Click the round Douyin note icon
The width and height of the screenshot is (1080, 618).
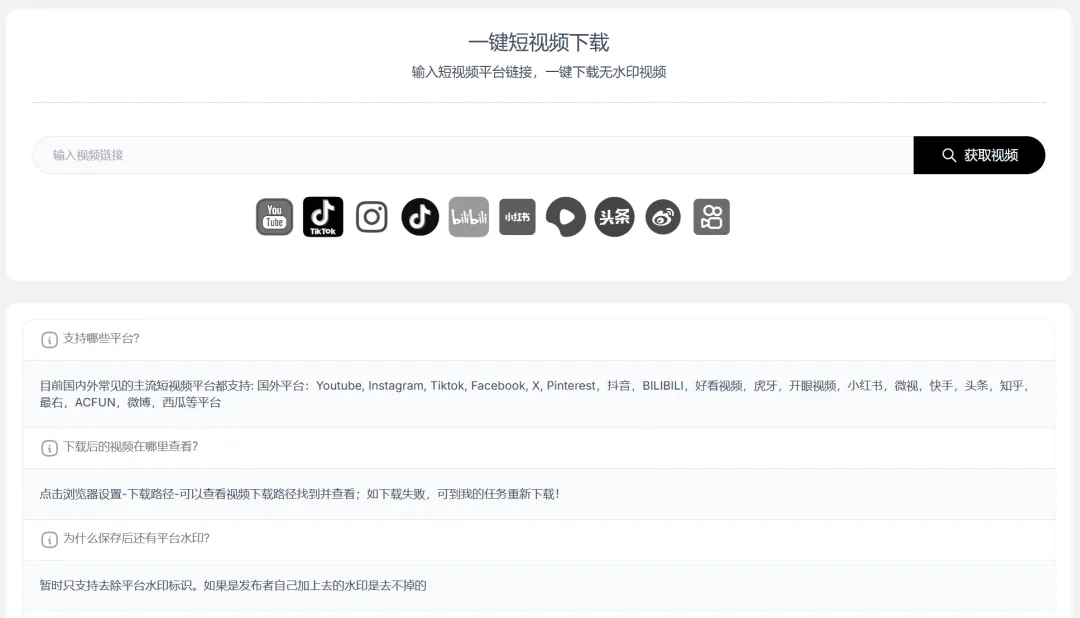(x=420, y=217)
